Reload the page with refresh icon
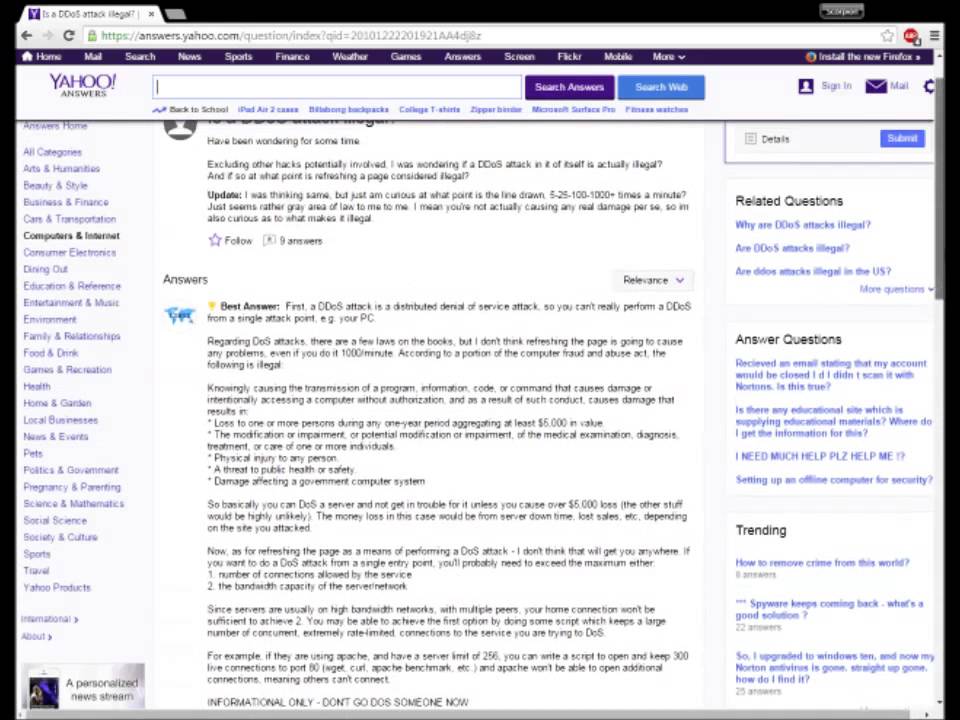 click(69, 36)
